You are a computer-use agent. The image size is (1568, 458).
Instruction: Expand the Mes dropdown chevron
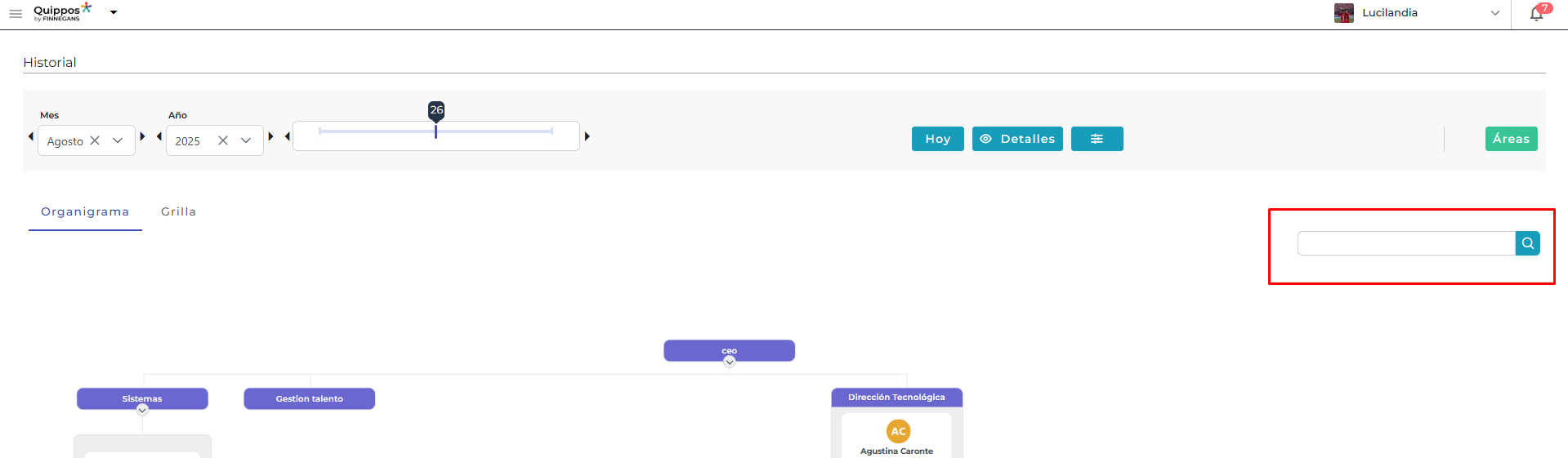click(x=118, y=140)
